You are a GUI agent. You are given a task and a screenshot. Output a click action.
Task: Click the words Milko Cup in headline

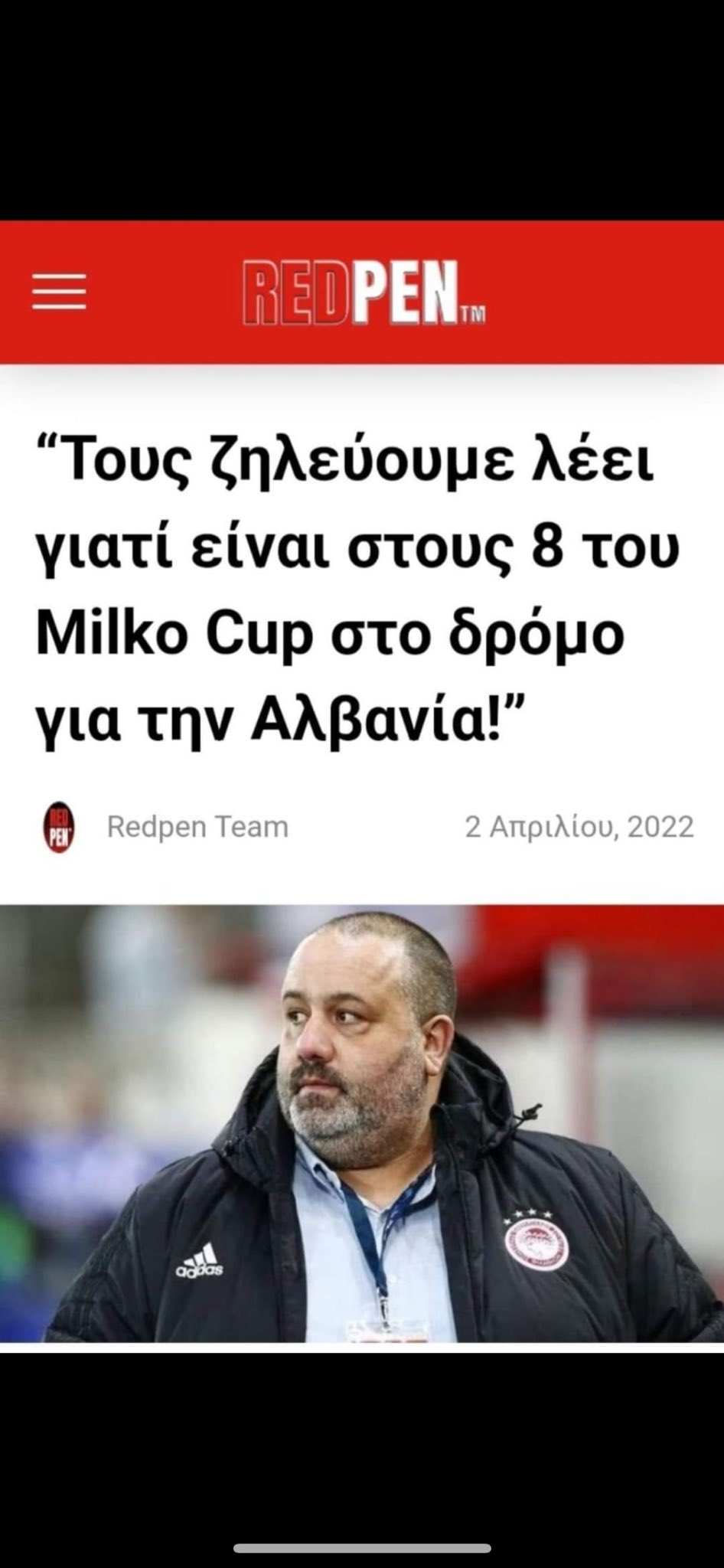(174, 635)
